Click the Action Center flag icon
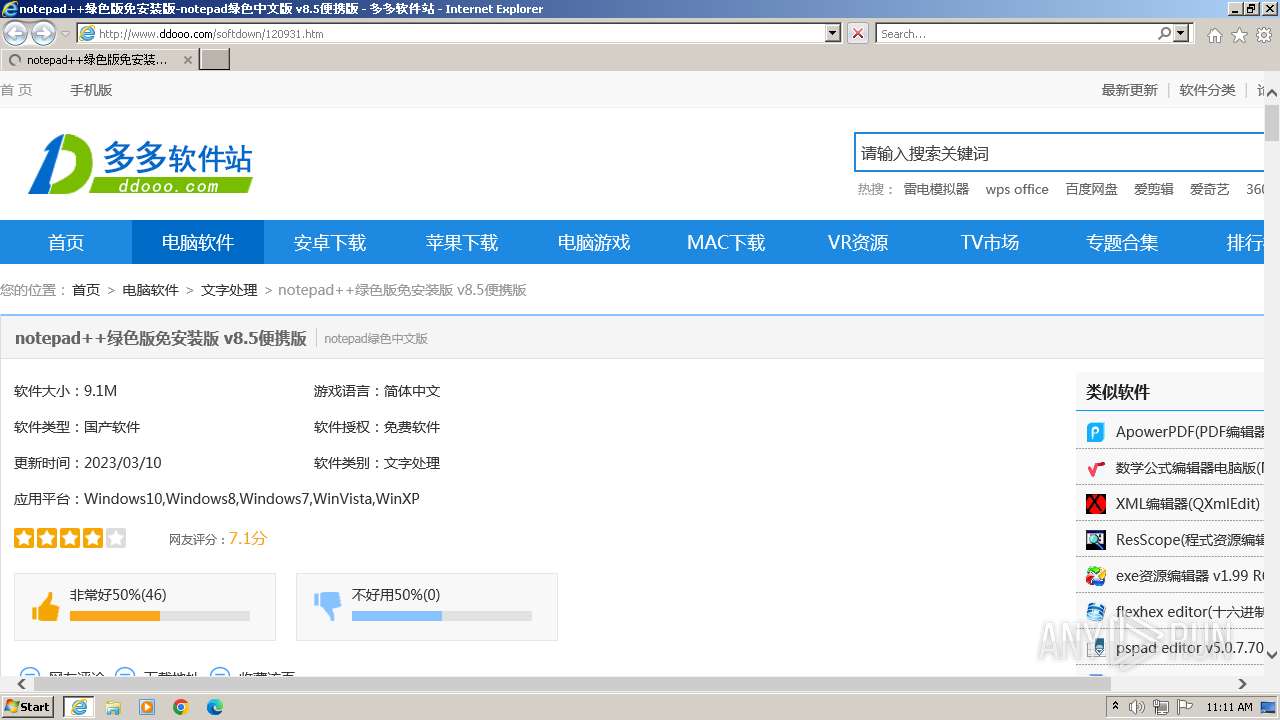 pos(1185,707)
